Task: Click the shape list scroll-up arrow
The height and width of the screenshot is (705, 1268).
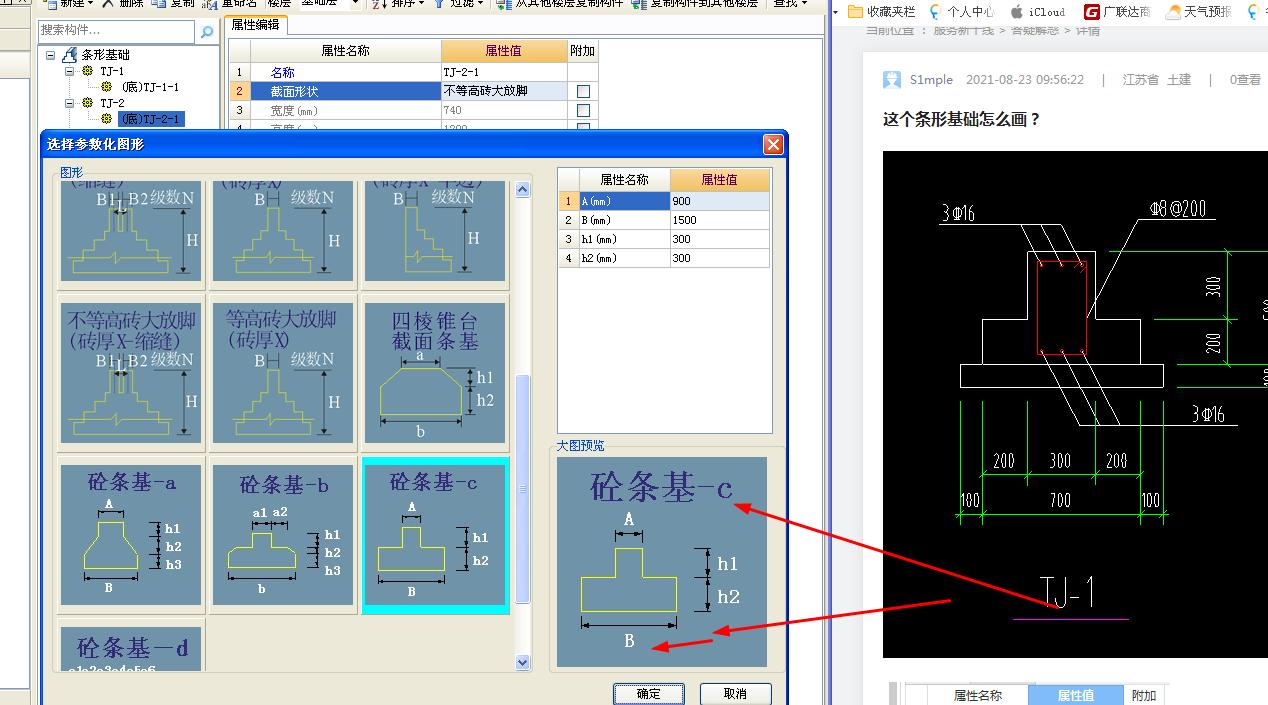Action: 522,189
